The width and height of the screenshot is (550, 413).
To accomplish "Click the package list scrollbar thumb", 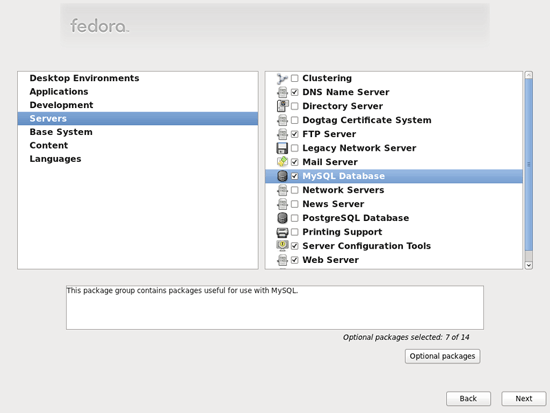I will [529, 165].
